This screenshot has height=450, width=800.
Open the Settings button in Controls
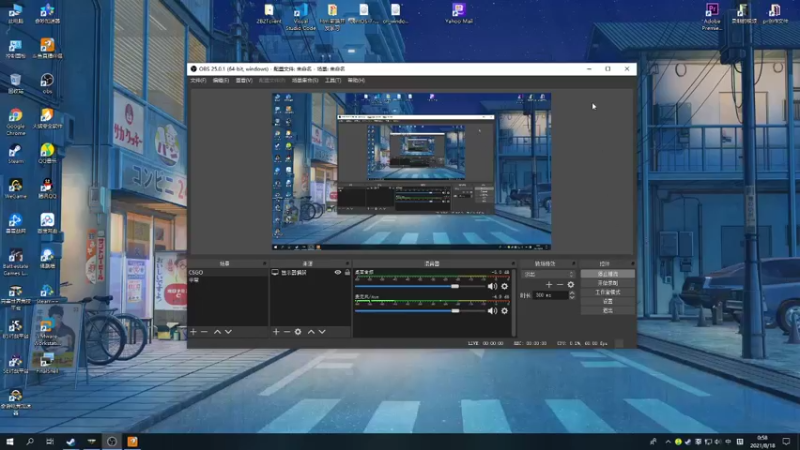608,302
